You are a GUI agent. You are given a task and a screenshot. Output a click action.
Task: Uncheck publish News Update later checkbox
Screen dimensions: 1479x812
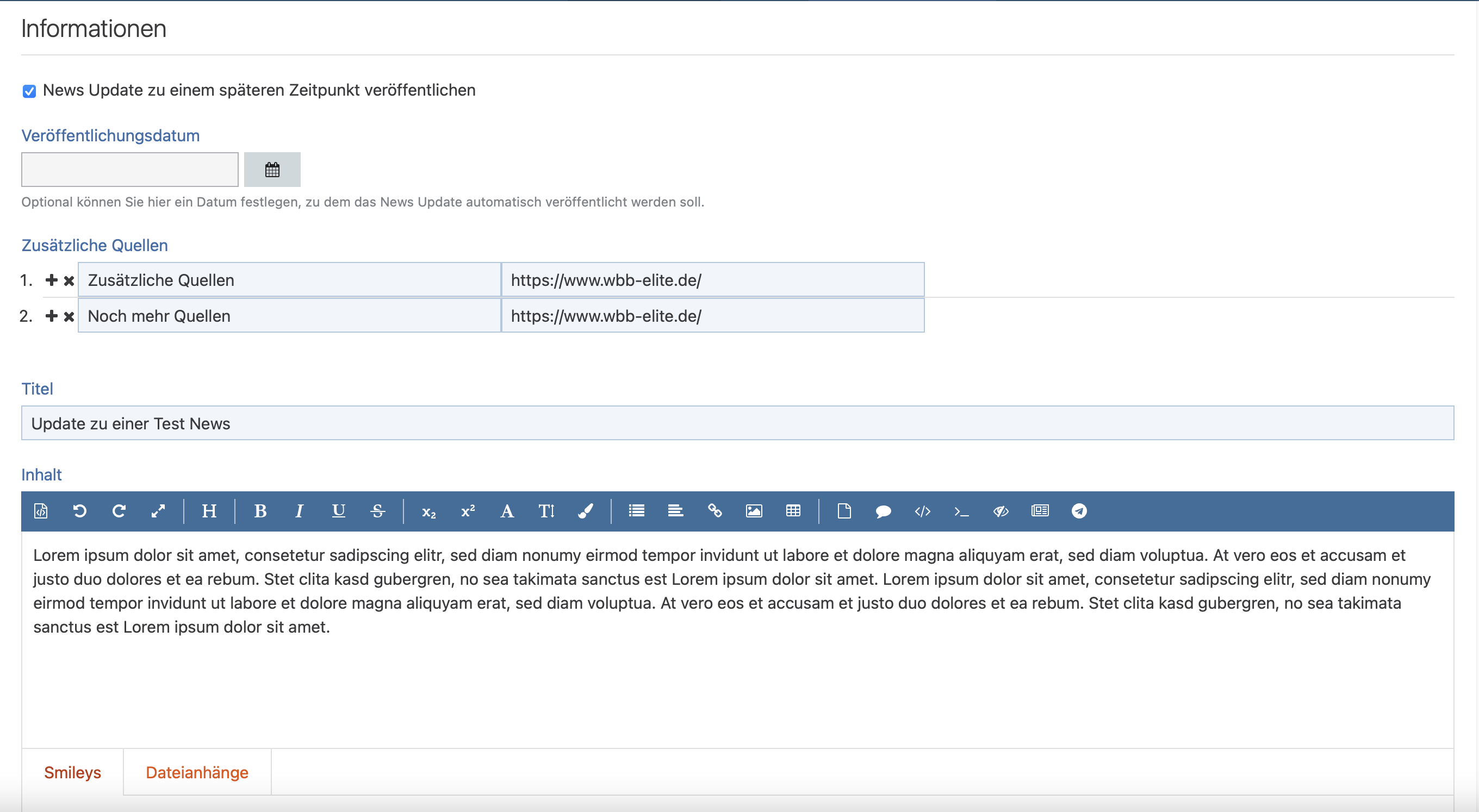click(x=29, y=91)
